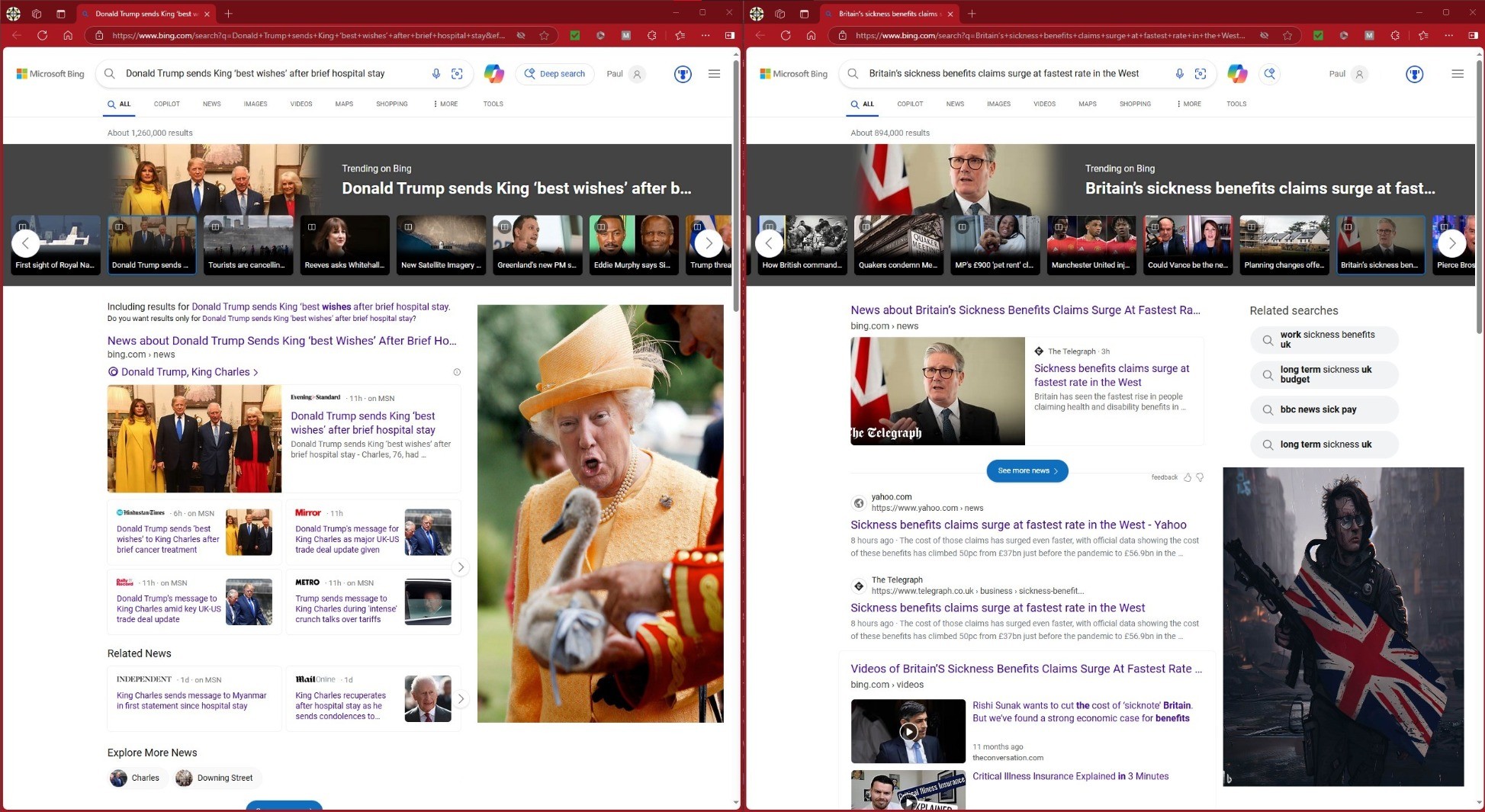Play Rishi Sunak sicknote video thumbnail

tap(908, 731)
